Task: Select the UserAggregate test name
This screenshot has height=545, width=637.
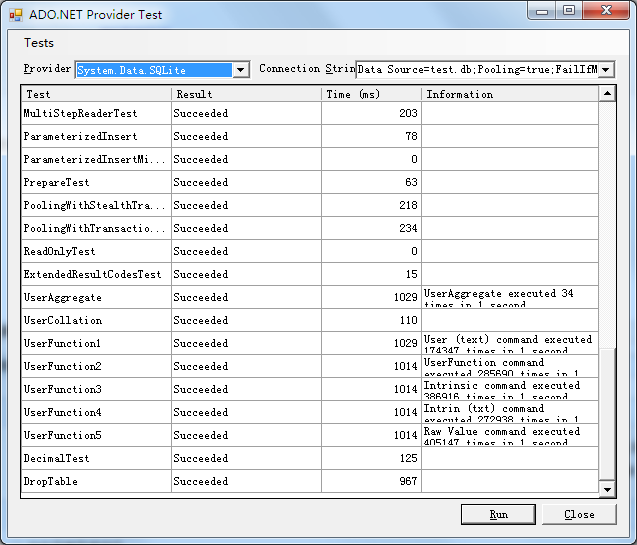Action: [63, 298]
